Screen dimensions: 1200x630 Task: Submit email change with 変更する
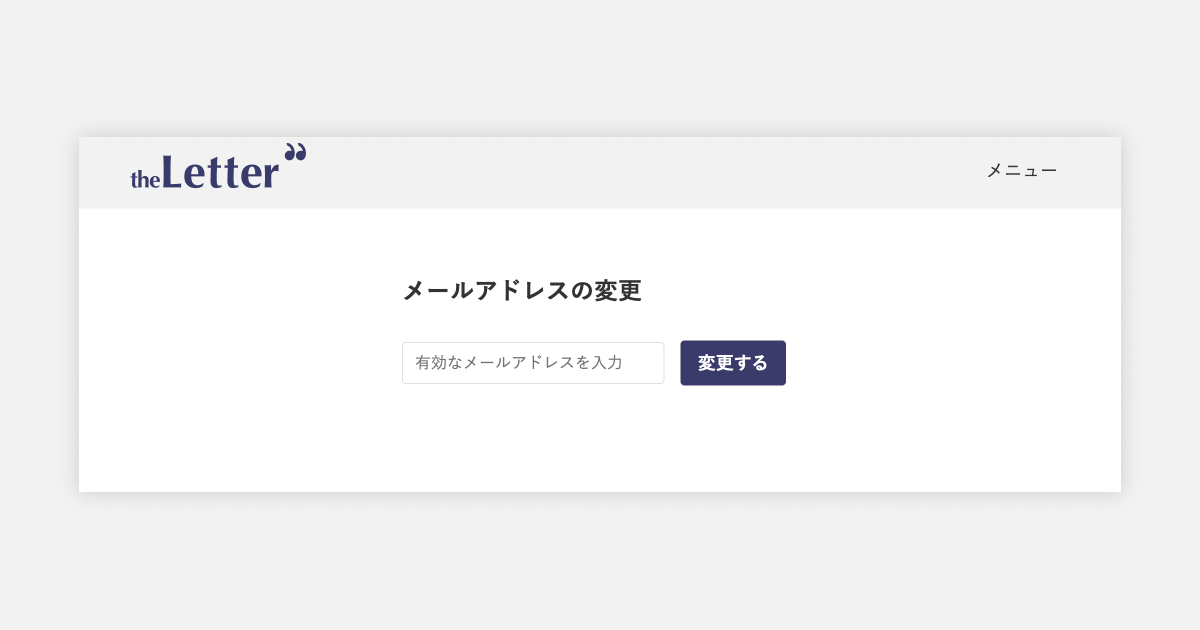733,363
